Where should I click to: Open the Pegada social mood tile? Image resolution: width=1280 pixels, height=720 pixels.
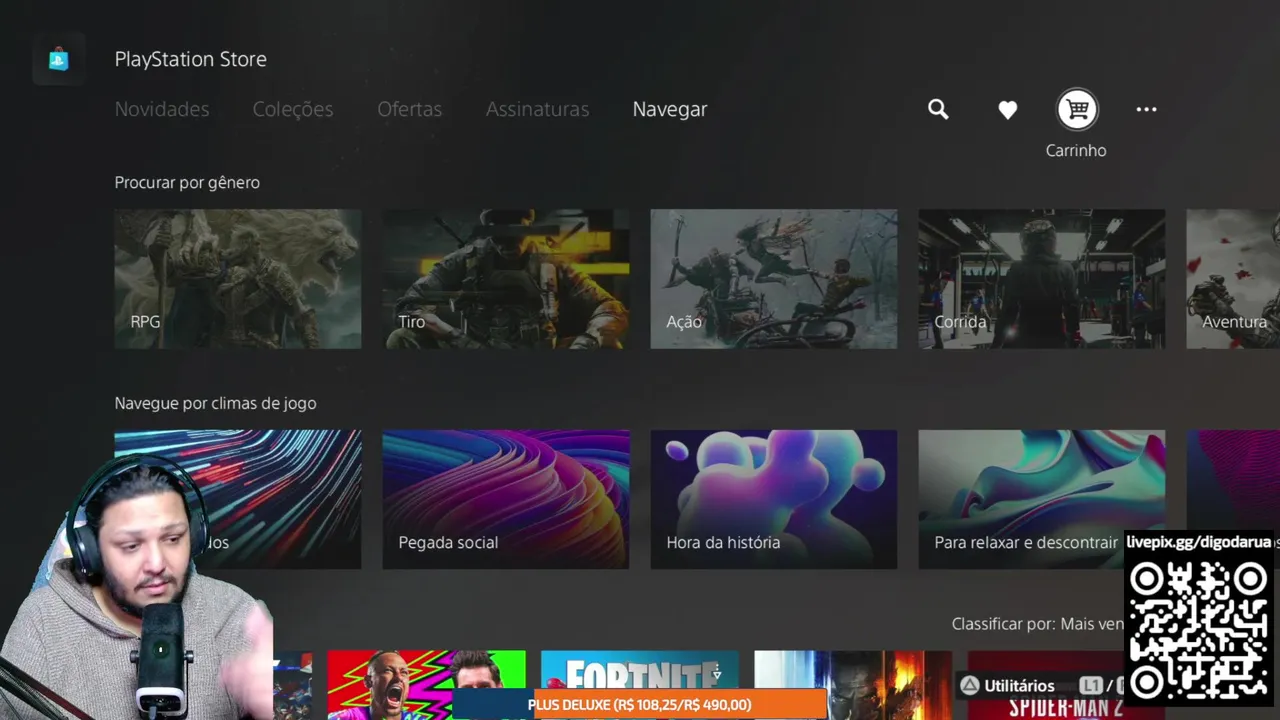tap(506, 499)
